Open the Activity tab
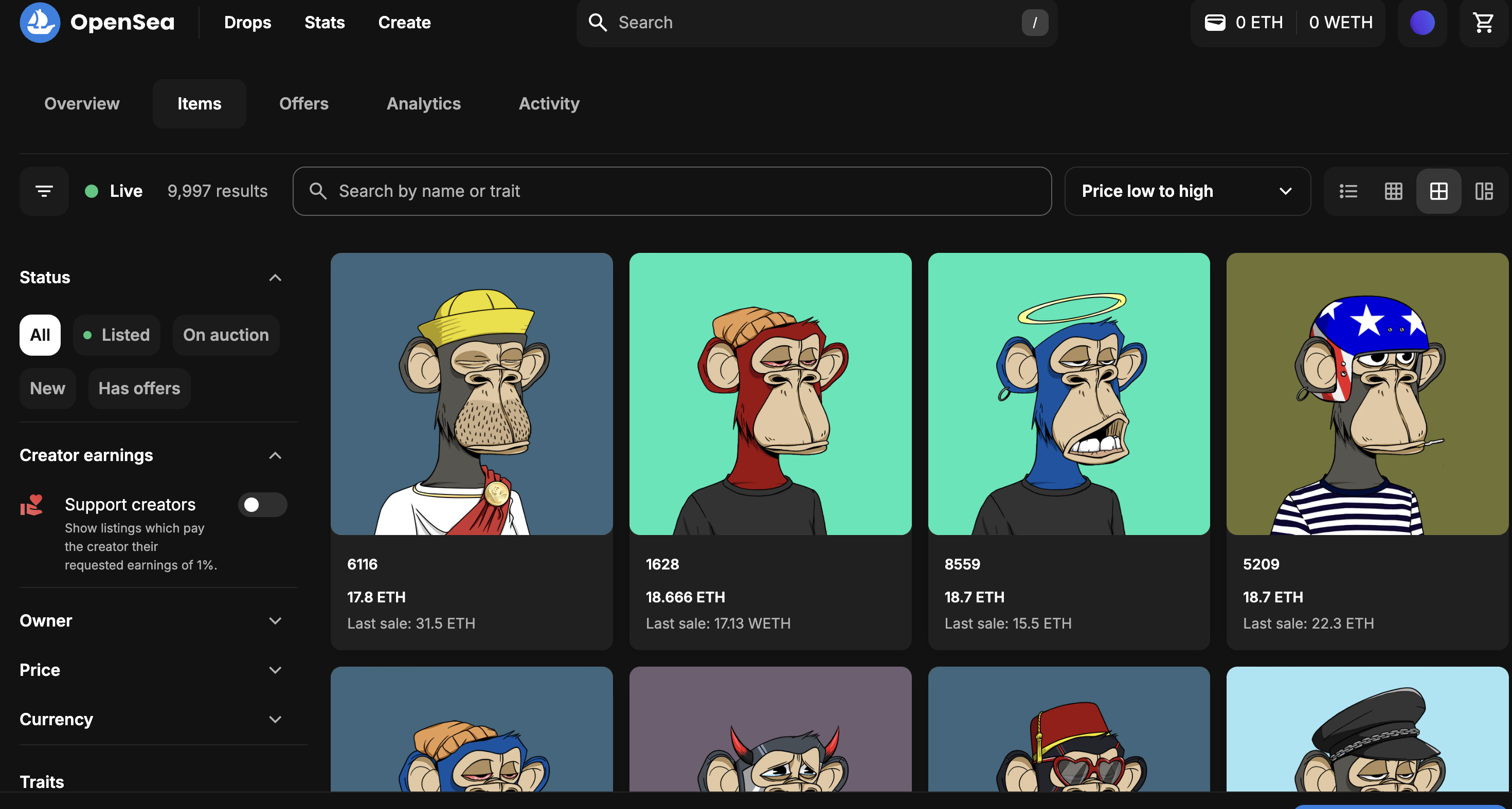This screenshot has height=809, width=1512. (x=549, y=104)
